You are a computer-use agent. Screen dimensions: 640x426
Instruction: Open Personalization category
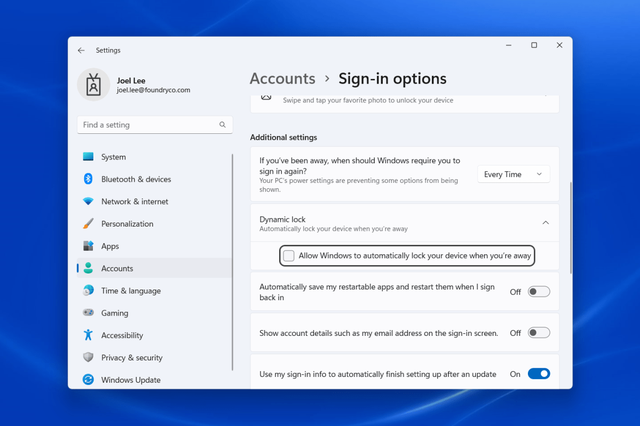point(154,224)
